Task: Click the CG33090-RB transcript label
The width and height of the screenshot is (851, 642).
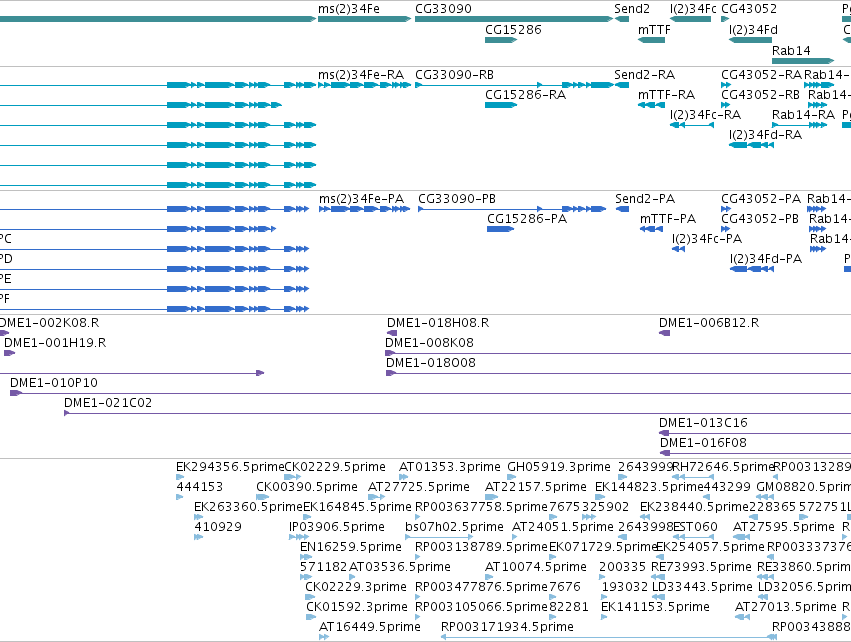Action: tap(454, 75)
